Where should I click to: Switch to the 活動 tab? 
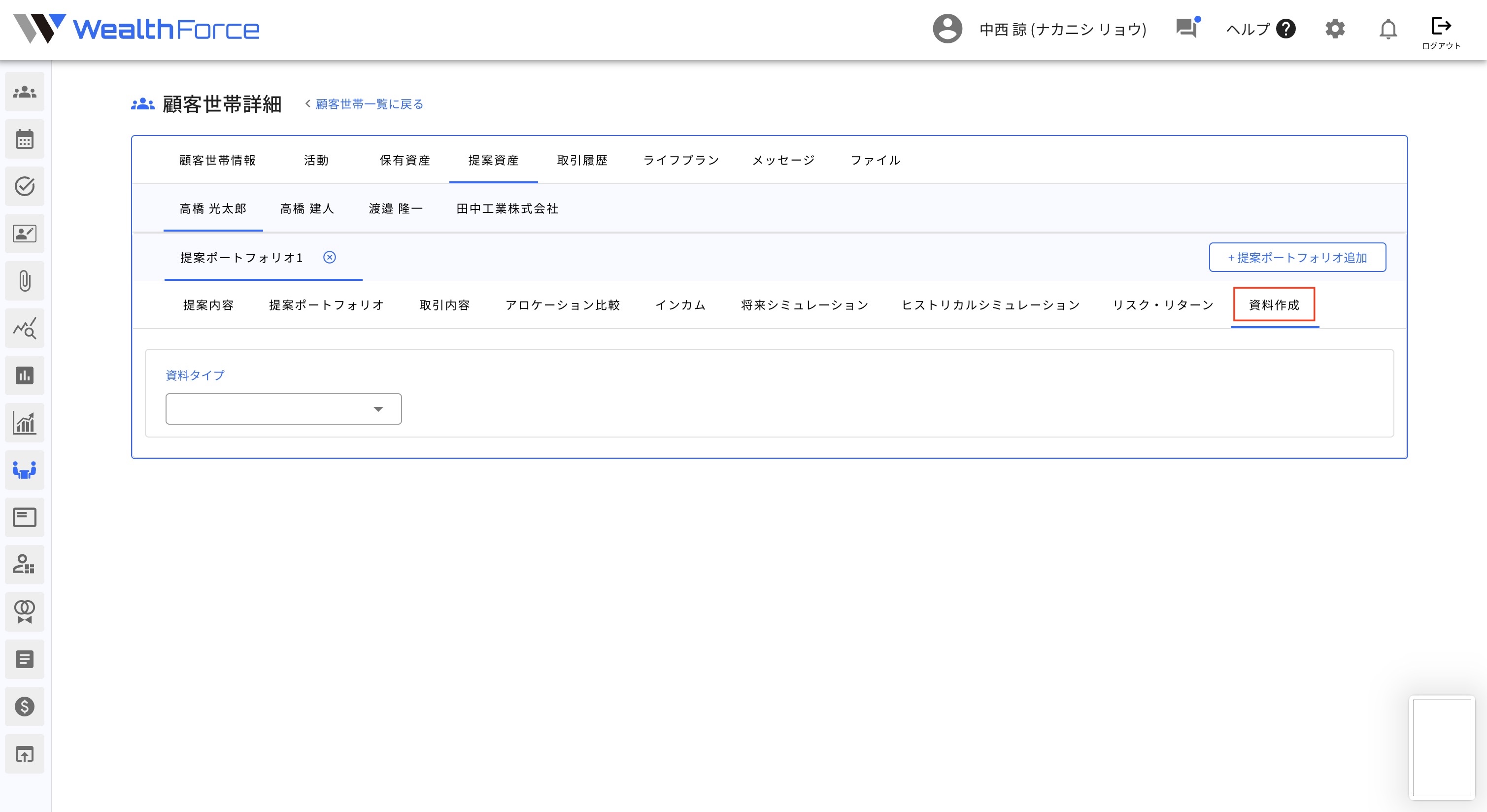[x=316, y=161]
